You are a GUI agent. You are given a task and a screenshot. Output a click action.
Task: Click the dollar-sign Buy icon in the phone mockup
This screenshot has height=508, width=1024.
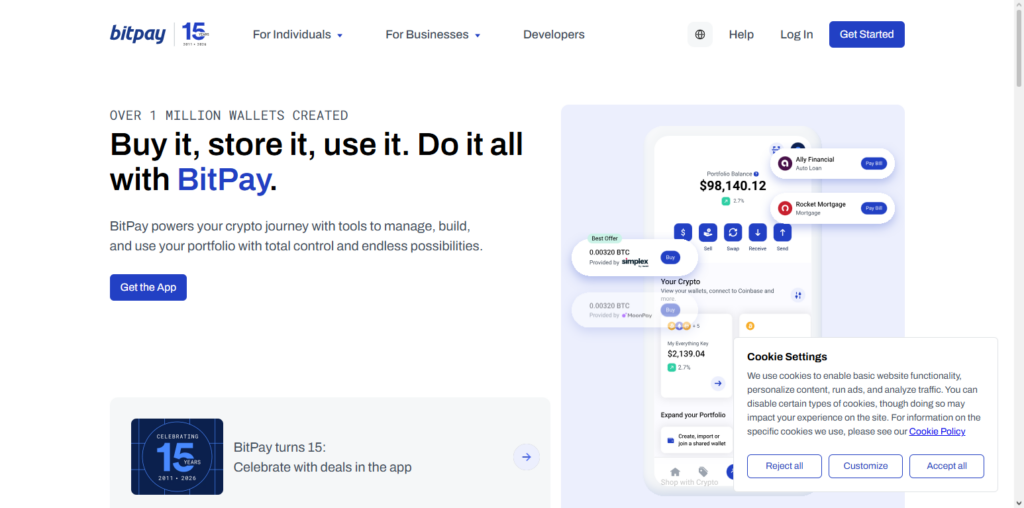683,232
